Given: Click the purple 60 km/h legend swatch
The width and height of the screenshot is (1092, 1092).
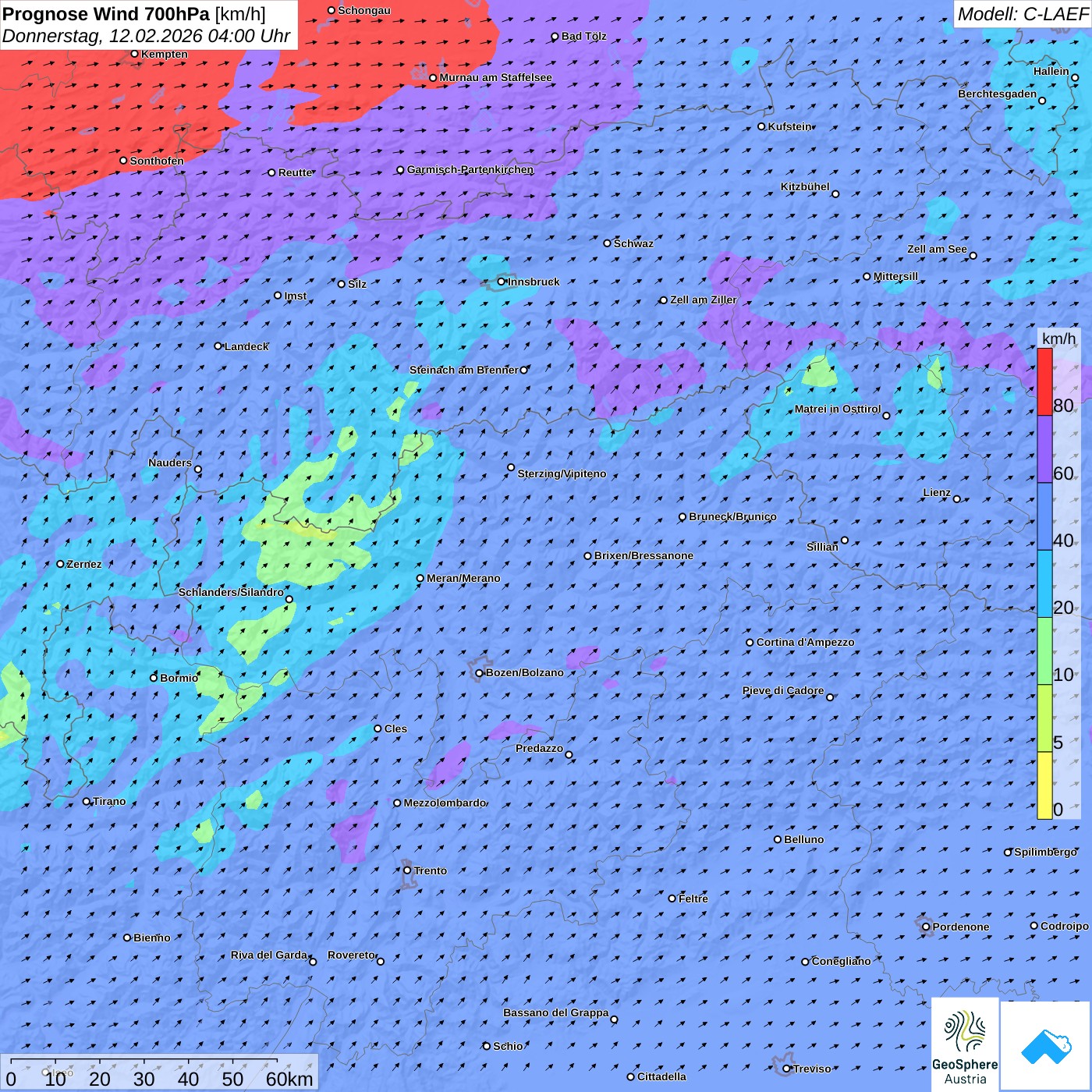Looking at the screenshot, I should pos(1044,449).
